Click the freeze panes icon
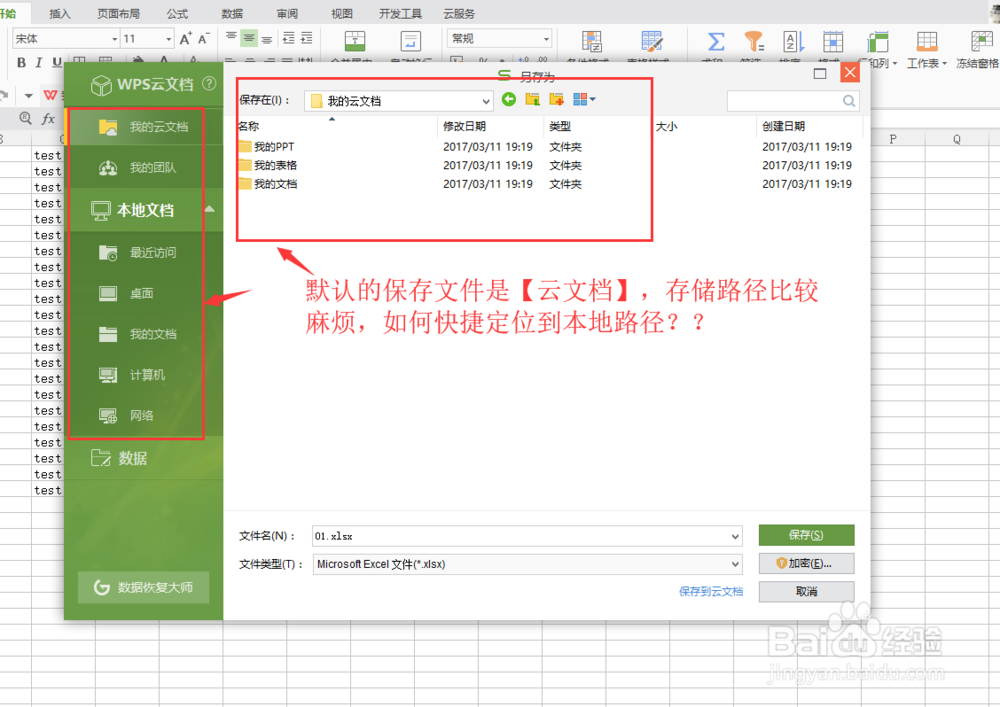Screen dimensions: 1000x707 [981, 43]
